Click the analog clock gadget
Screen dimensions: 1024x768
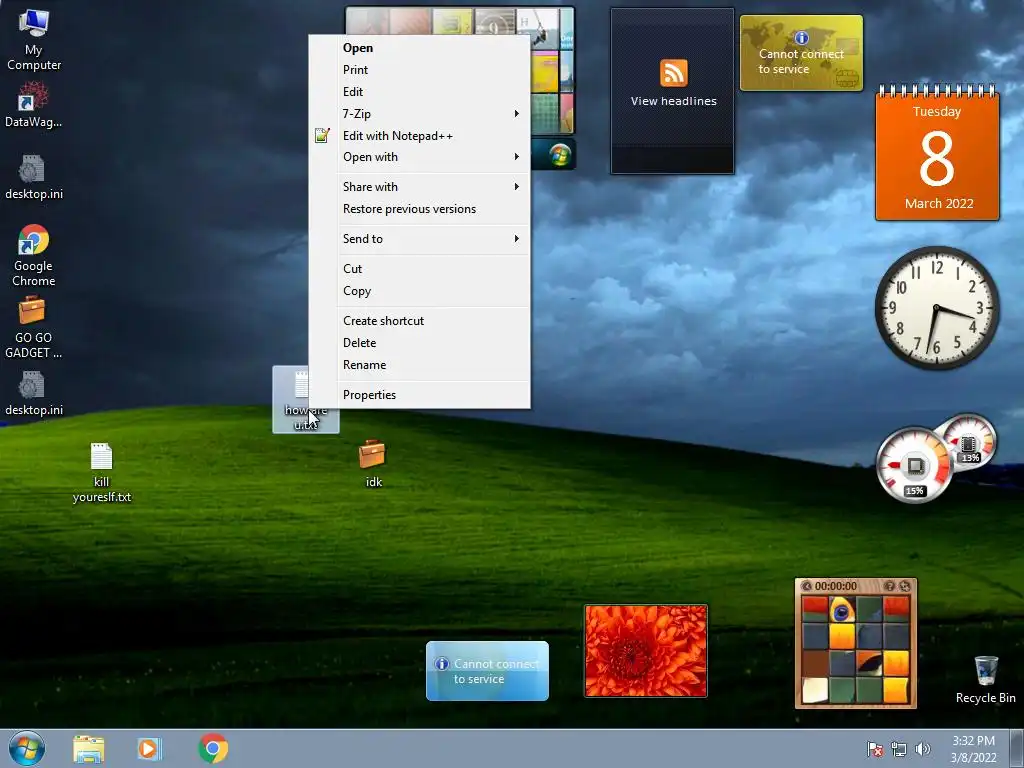(x=937, y=308)
